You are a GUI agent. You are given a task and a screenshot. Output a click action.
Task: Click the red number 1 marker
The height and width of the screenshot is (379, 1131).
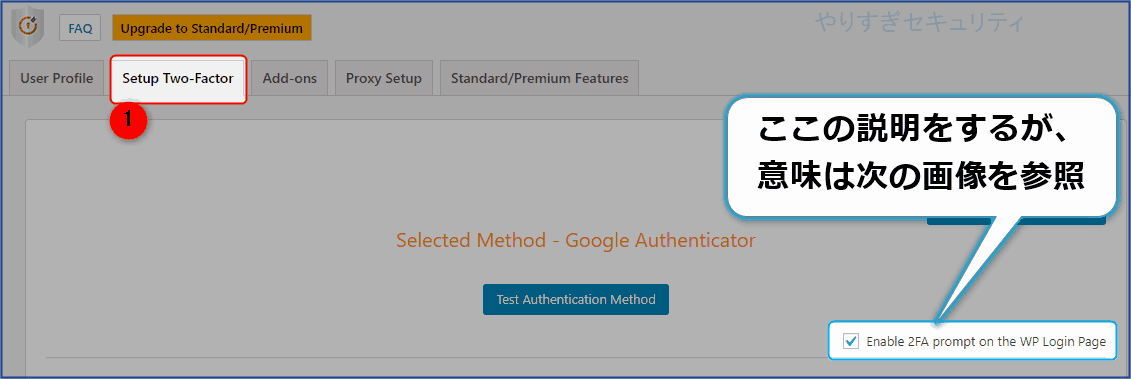coord(128,121)
